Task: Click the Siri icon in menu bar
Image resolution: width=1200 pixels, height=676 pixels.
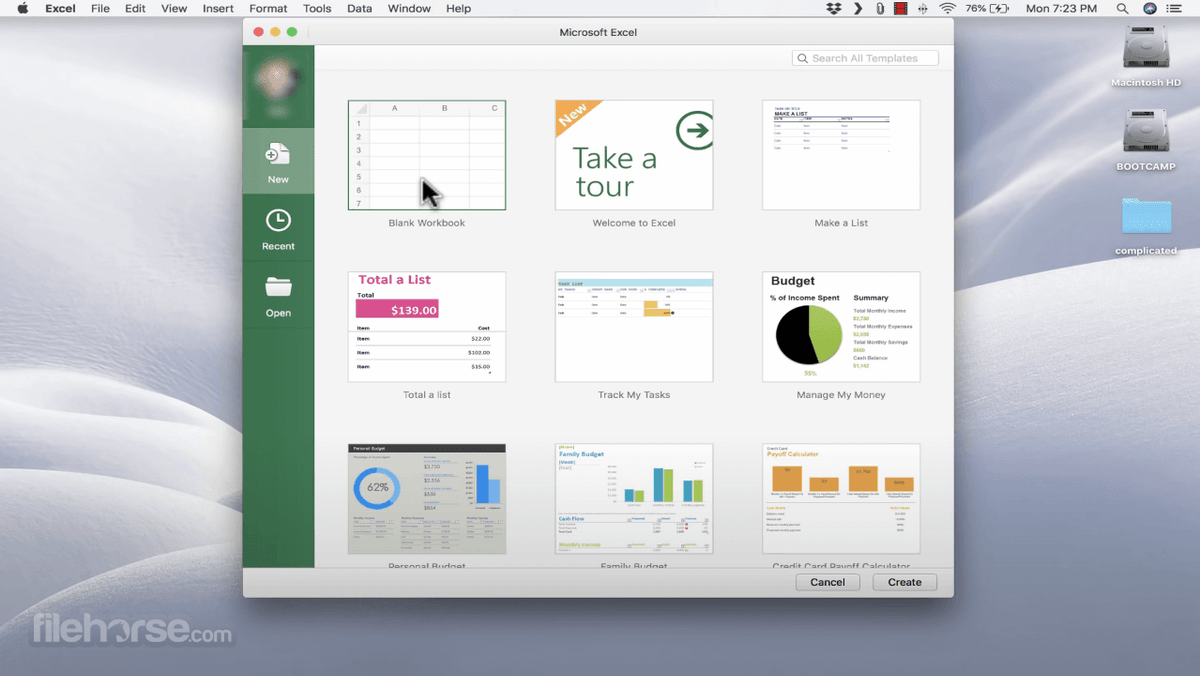Action: pyautogui.click(x=1150, y=9)
